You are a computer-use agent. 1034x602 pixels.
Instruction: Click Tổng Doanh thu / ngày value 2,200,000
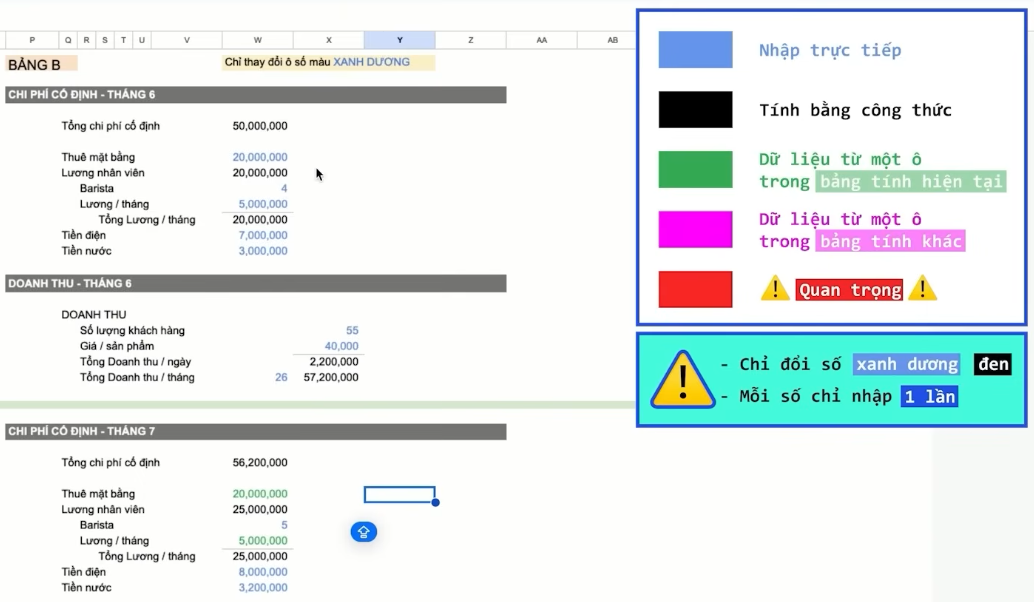[x=334, y=362]
